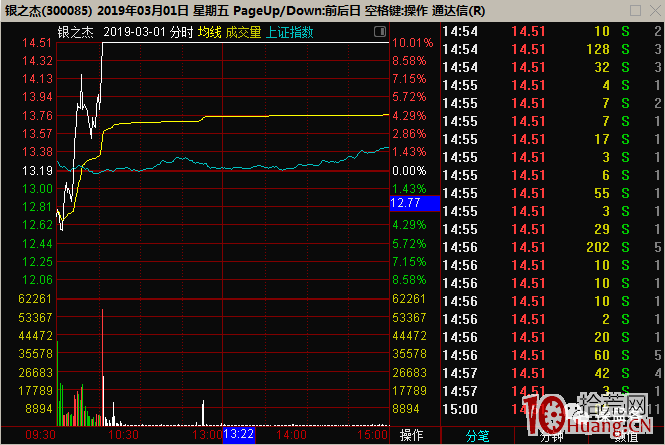Click the 均线 legend label
Screen dimensions: 665x445
click(210, 32)
